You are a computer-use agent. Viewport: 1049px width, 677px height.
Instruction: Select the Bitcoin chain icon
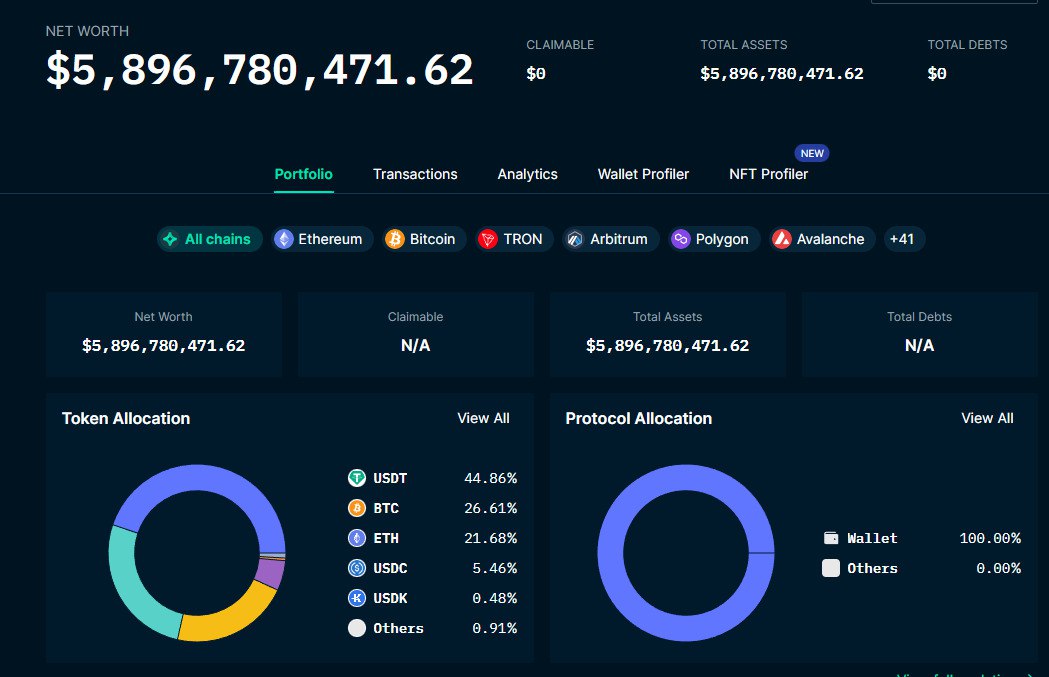tap(395, 239)
